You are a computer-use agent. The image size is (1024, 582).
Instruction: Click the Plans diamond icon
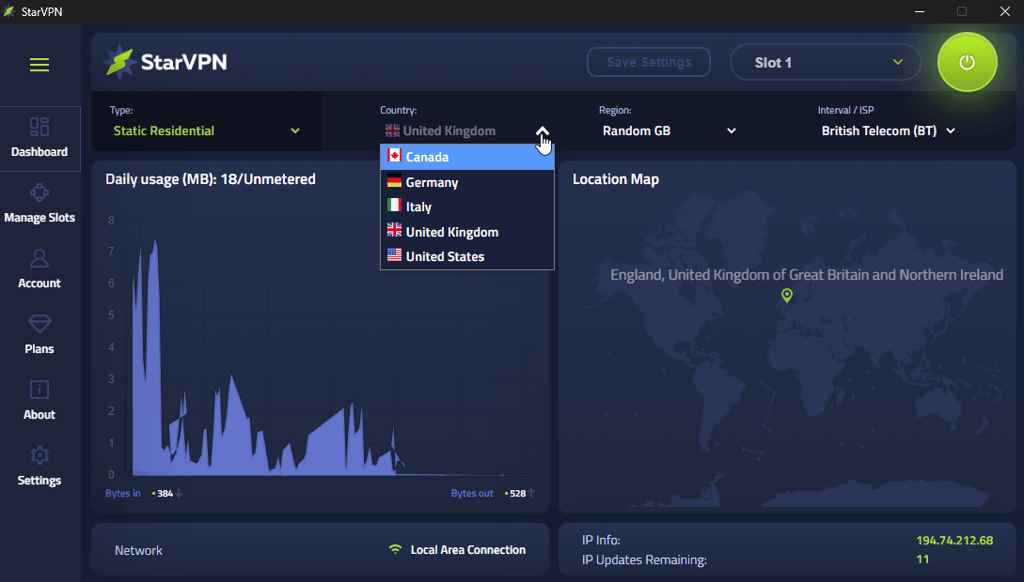tap(39, 324)
